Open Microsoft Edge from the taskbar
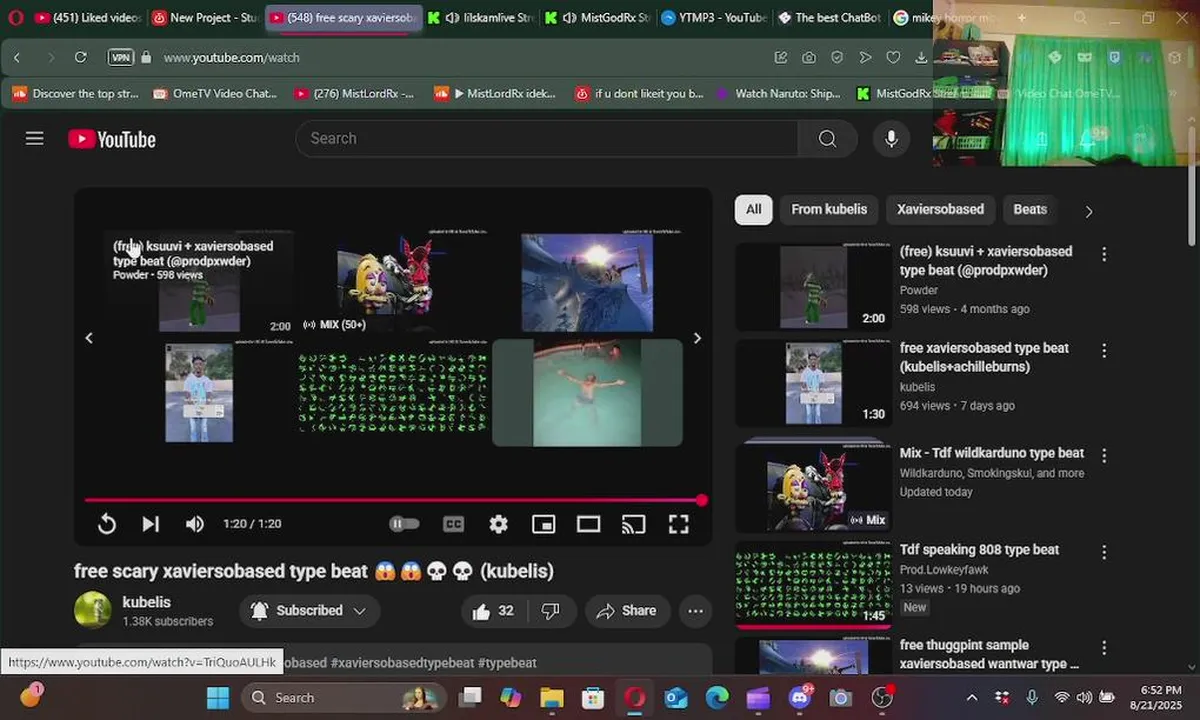The width and height of the screenshot is (1200, 720). pos(717,698)
